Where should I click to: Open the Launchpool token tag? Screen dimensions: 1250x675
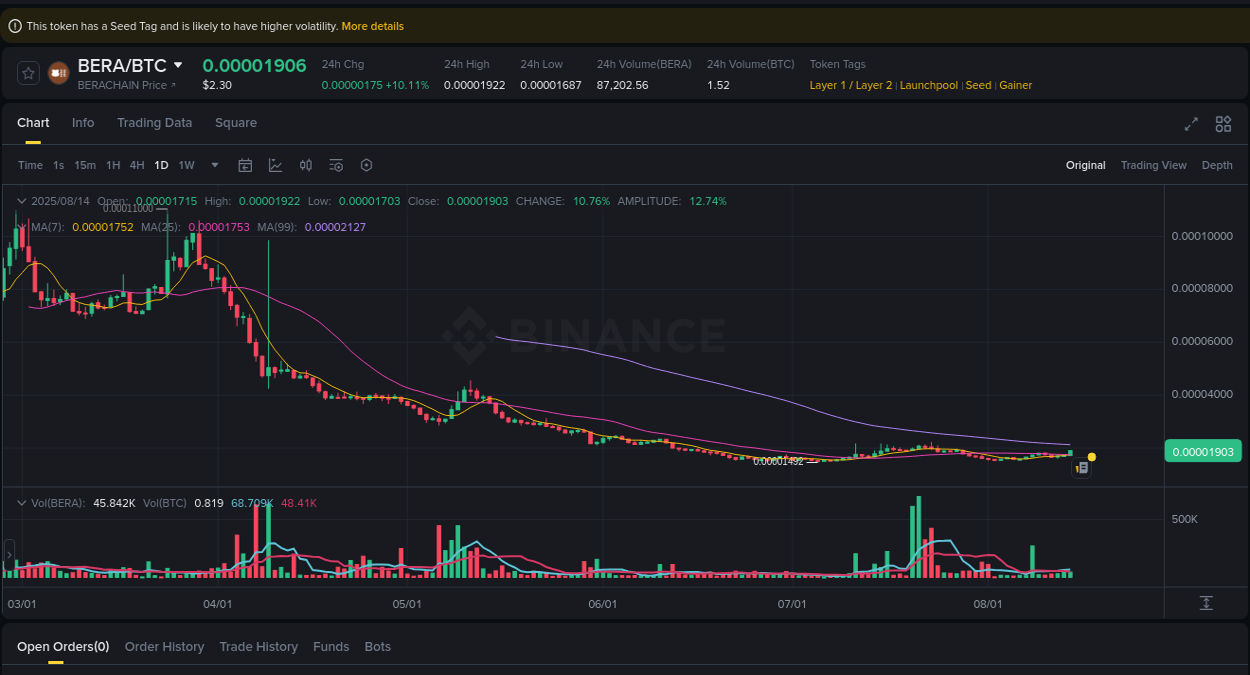click(x=929, y=85)
